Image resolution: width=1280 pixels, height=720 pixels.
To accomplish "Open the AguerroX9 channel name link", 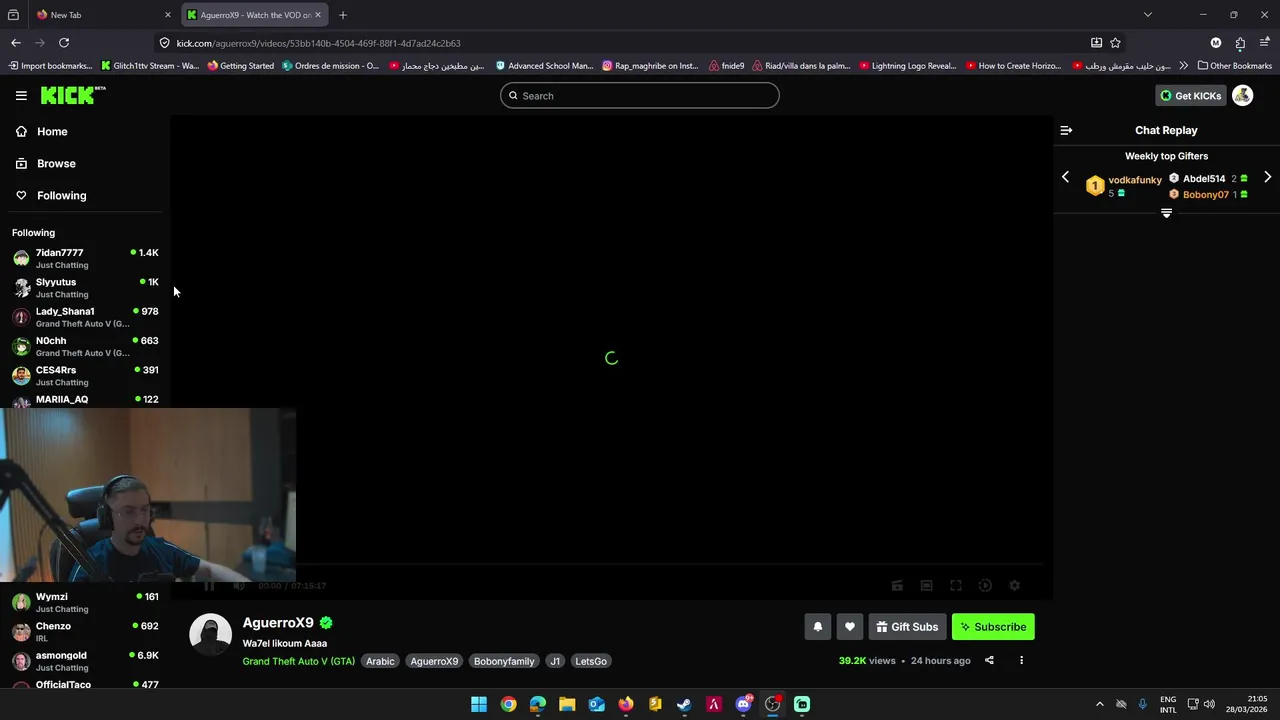I will [x=278, y=623].
